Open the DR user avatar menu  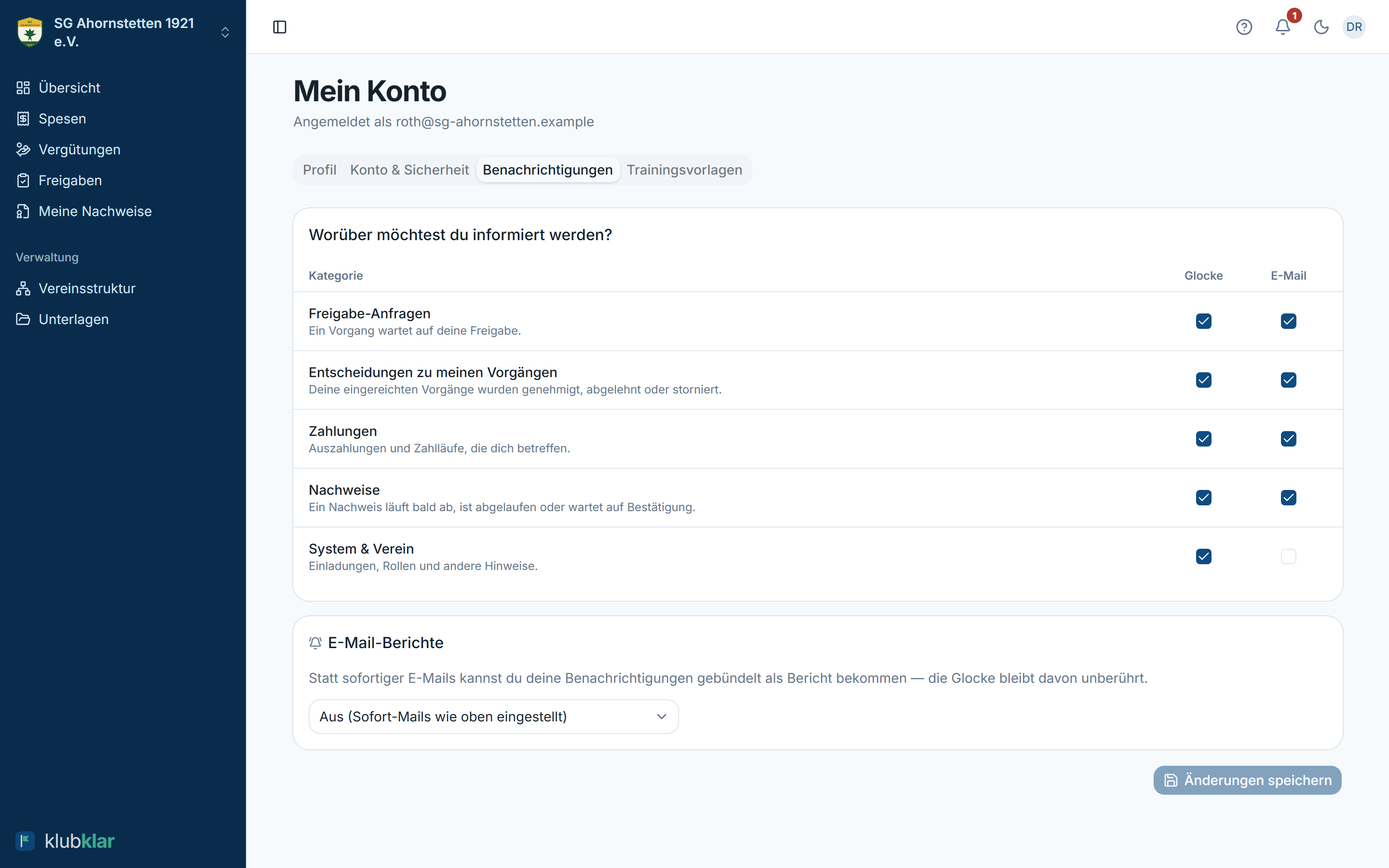pos(1354,27)
